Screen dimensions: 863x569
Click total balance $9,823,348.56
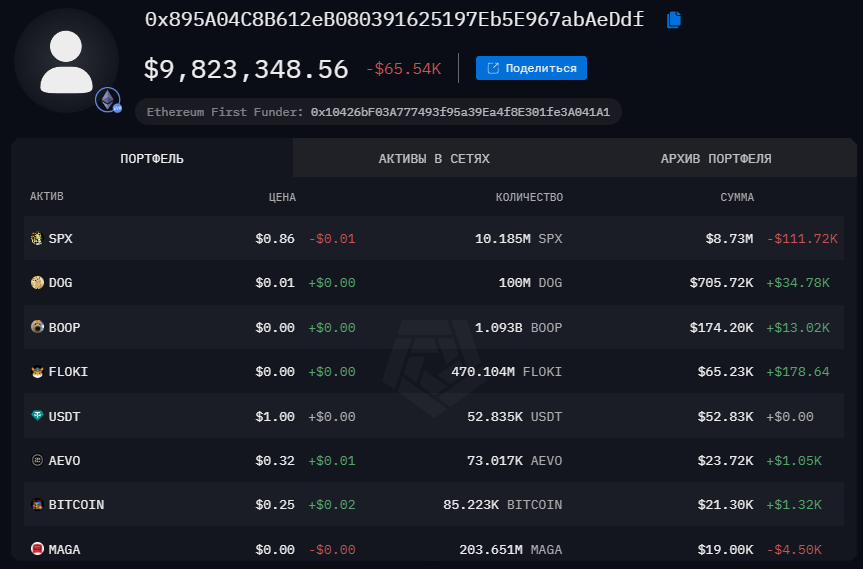tap(246, 69)
